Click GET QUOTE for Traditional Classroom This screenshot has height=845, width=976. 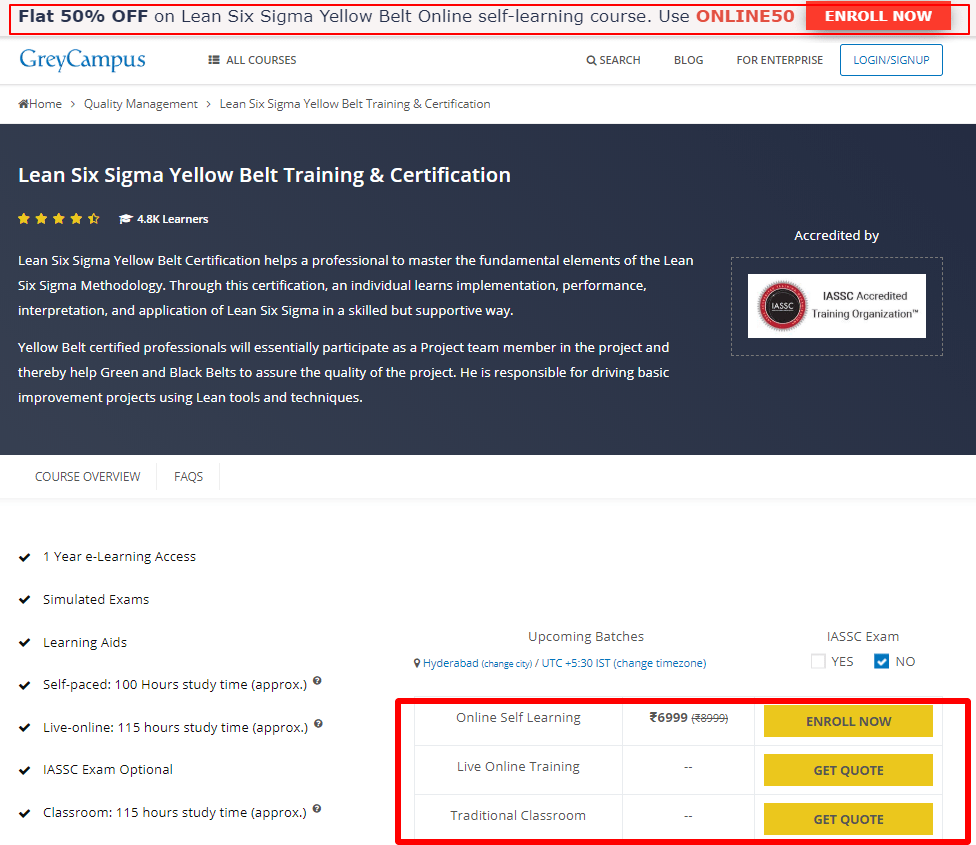848,819
